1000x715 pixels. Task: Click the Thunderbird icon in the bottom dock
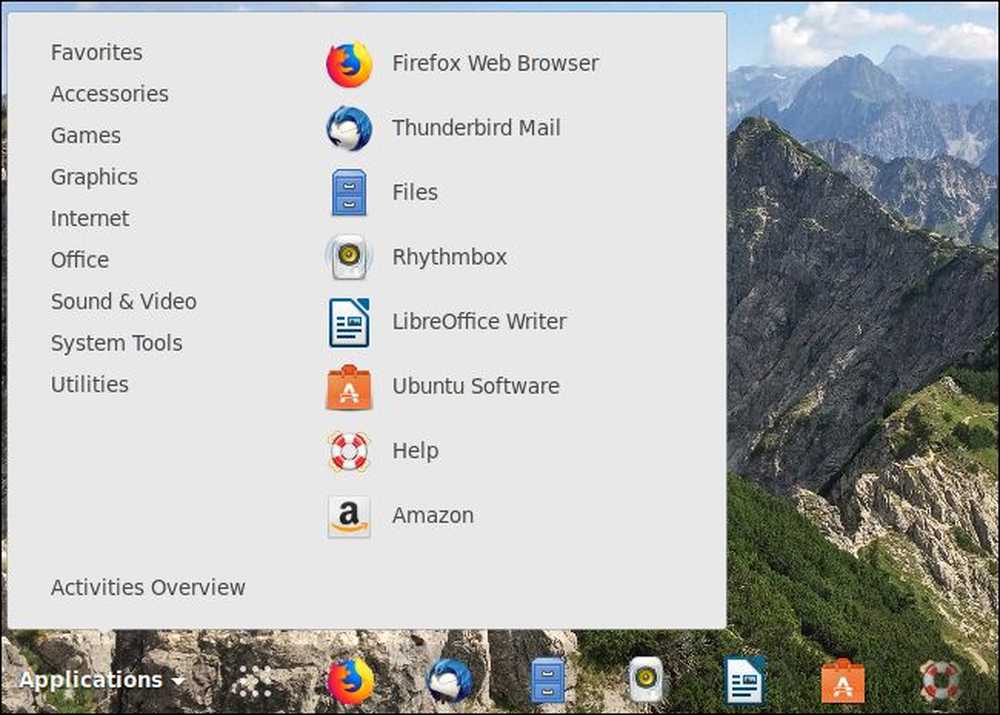pyautogui.click(x=450, y=681)
